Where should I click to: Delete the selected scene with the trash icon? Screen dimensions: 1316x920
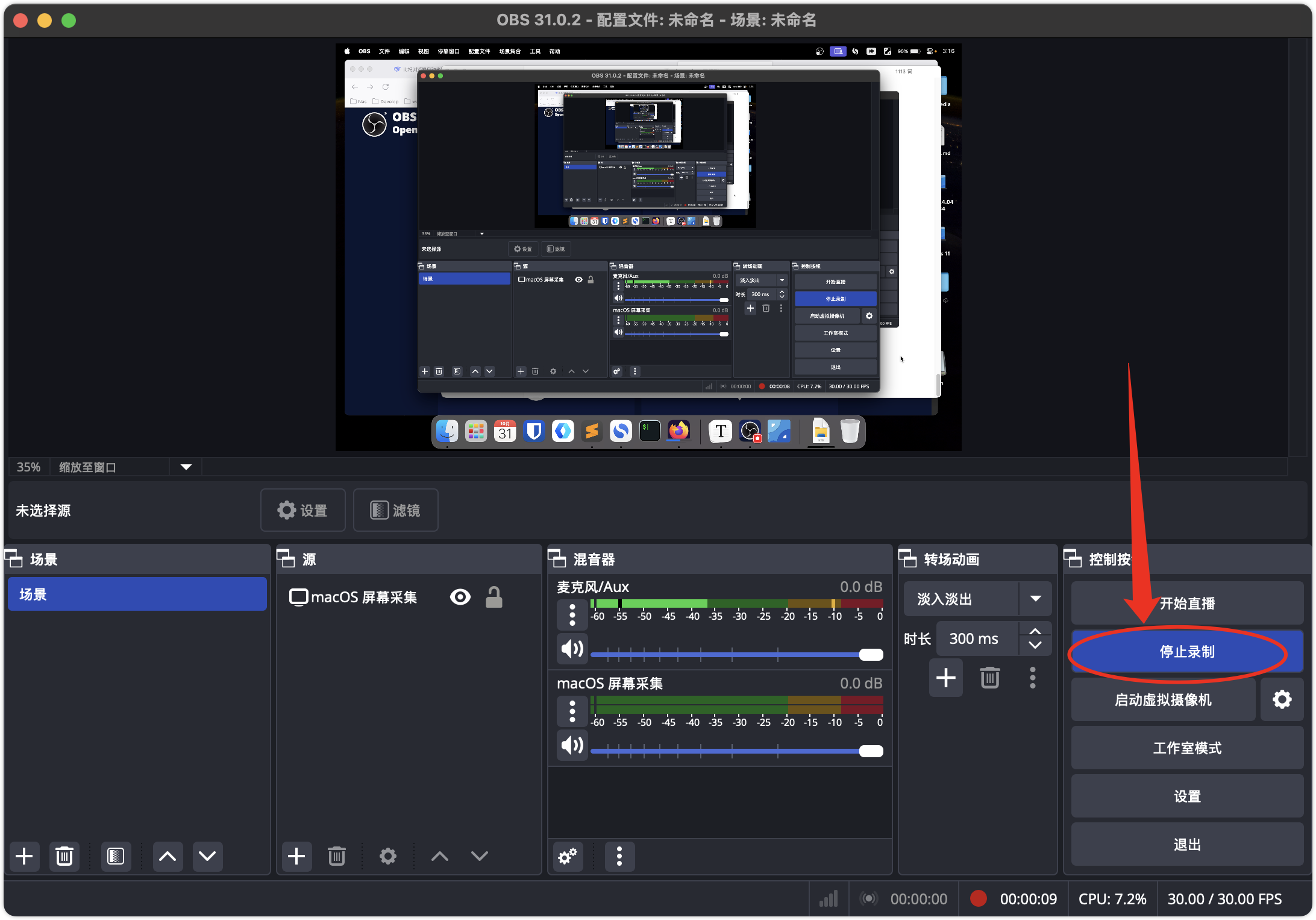pyautogui.click(x=64, y=856)
